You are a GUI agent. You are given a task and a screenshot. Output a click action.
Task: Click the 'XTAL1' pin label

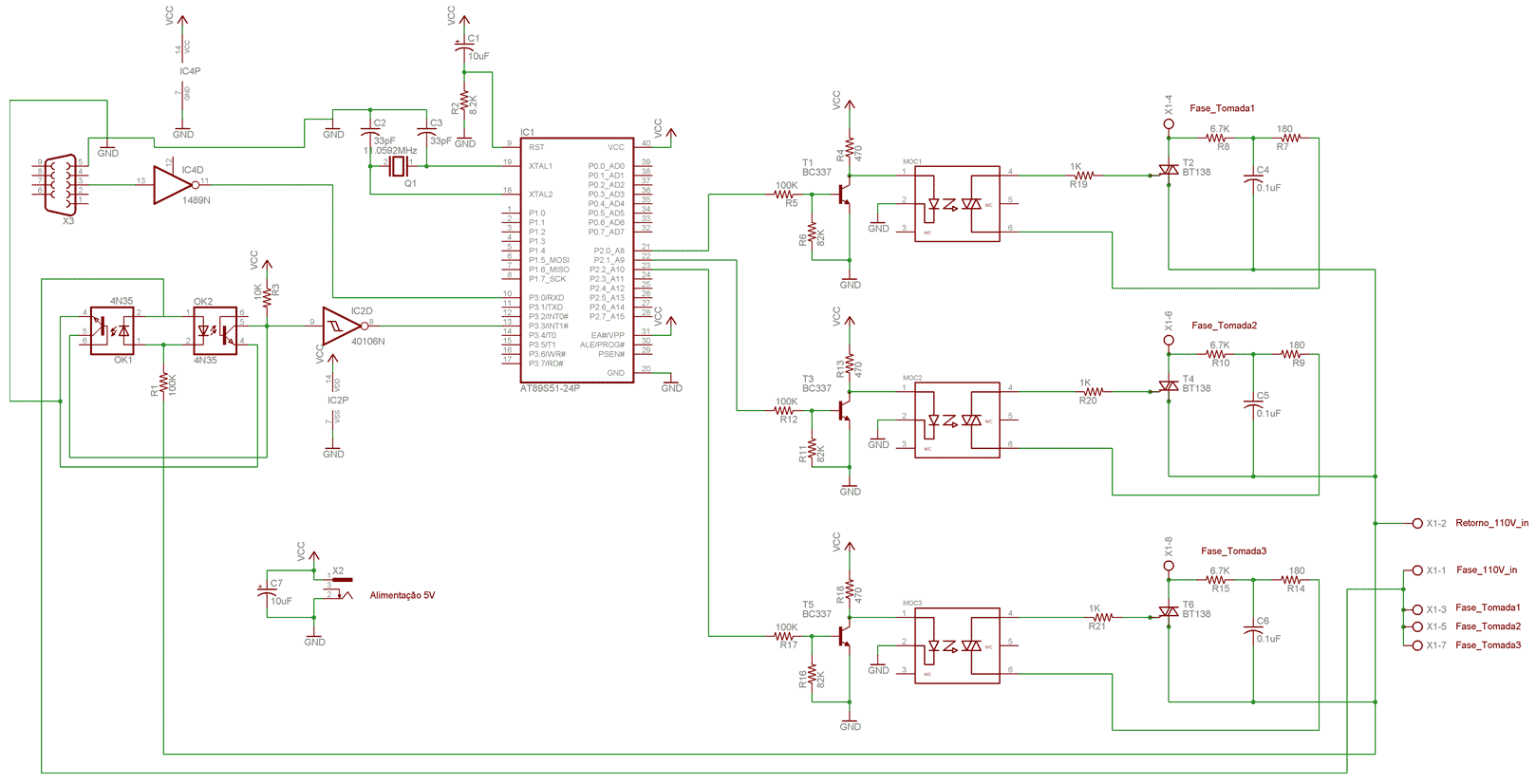(540, 166)
